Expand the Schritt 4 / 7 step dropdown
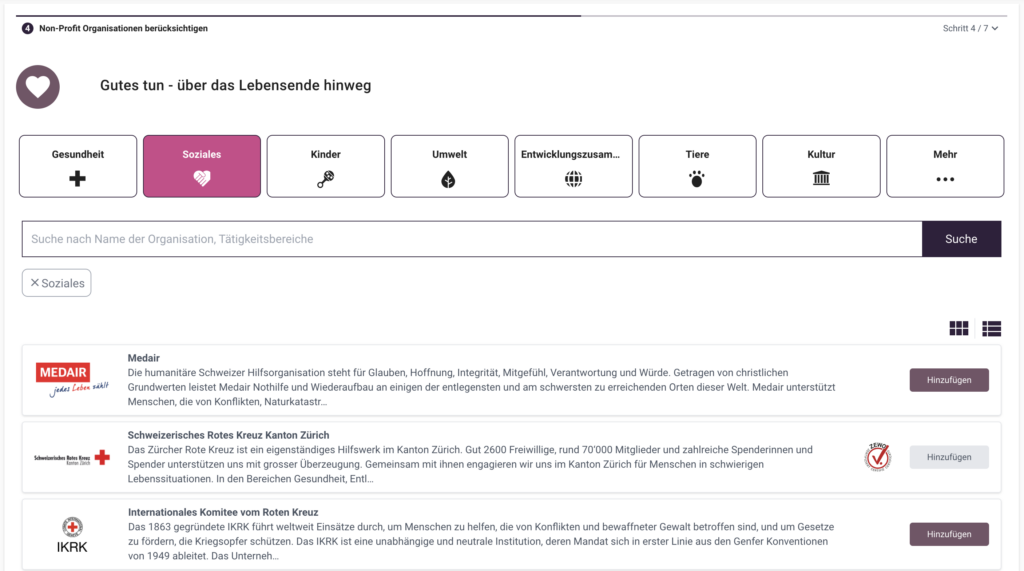This screenshot has width=1024, height=571. [x=970, y=28]
